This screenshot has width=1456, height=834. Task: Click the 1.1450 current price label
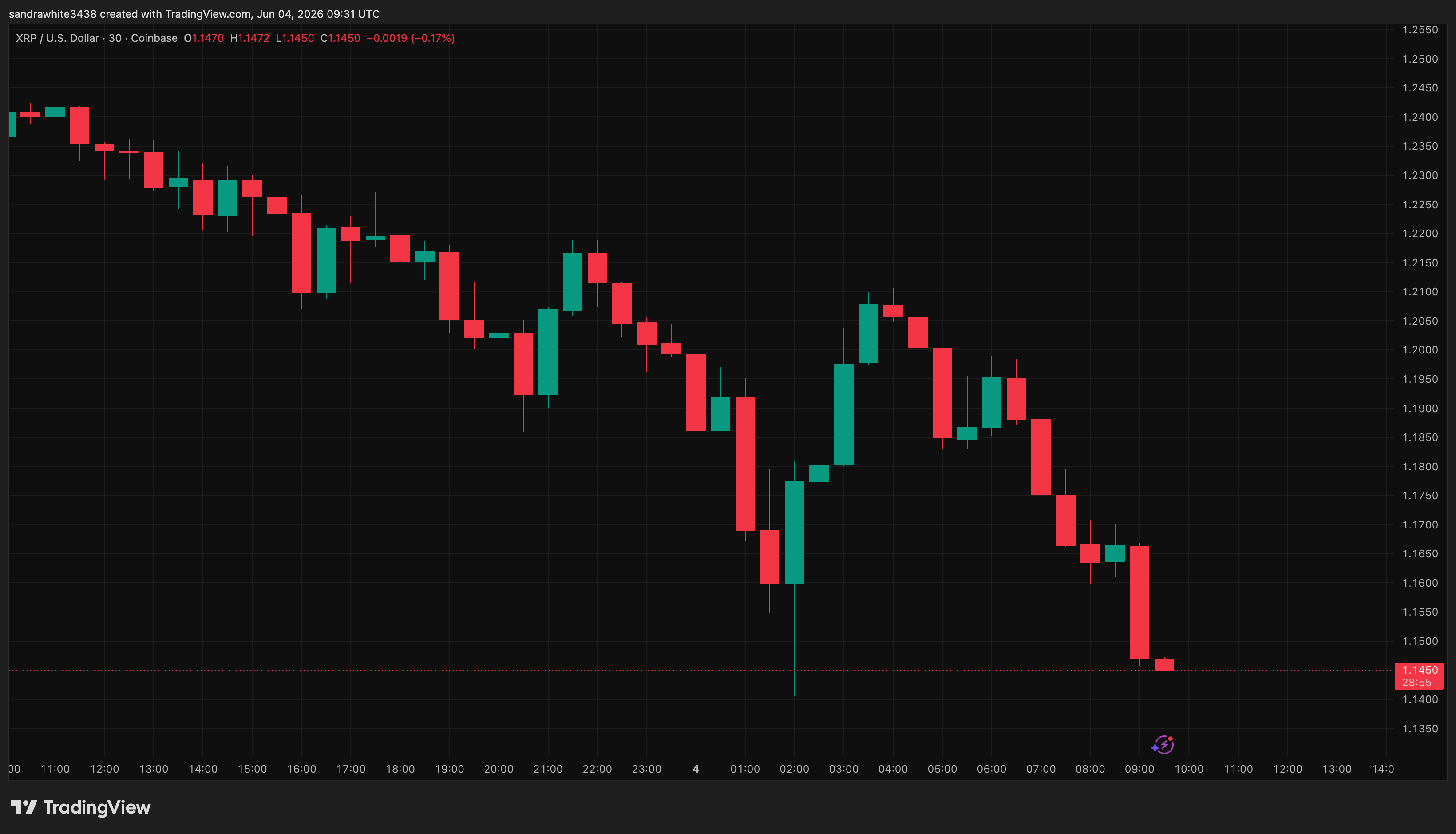tap(1419, 670)
